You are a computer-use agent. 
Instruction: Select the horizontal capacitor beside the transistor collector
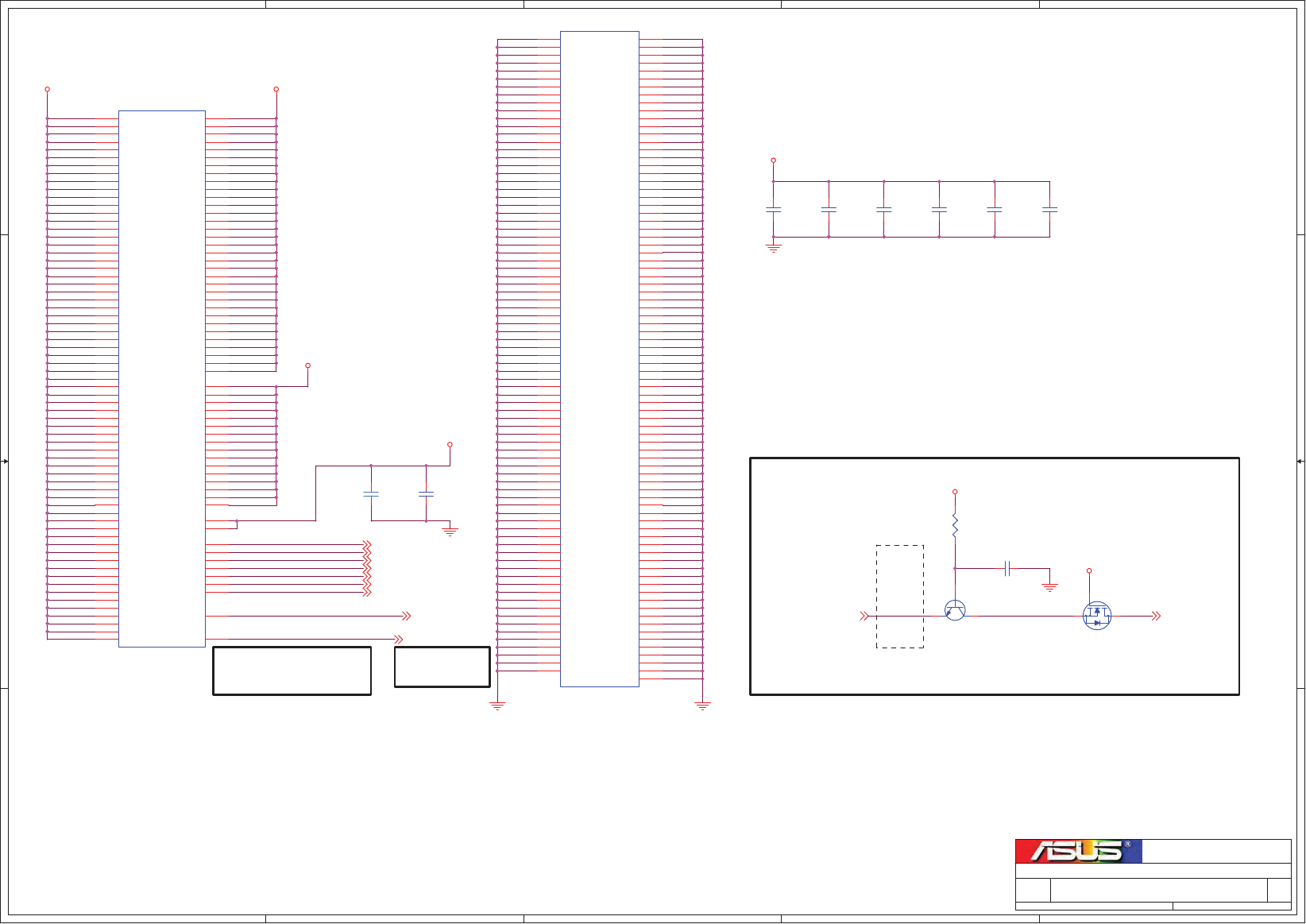point(1007,568)
